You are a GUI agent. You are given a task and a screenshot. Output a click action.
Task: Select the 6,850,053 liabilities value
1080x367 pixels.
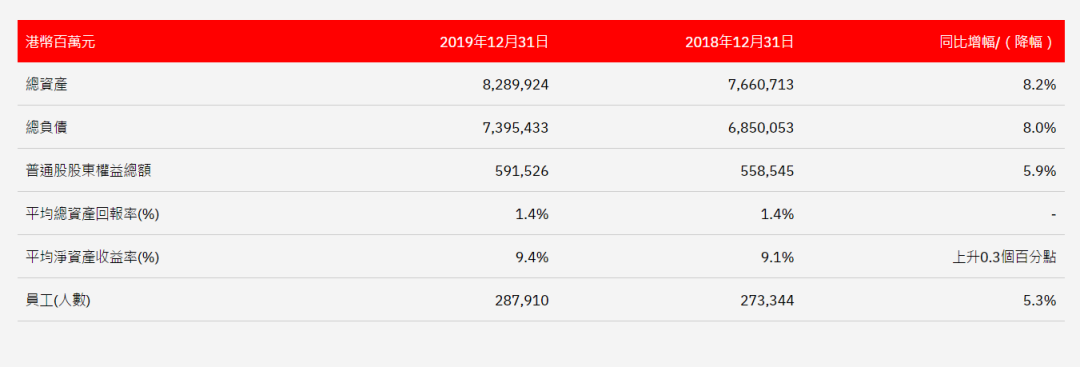pyautogui.click(x=760, y=127)
